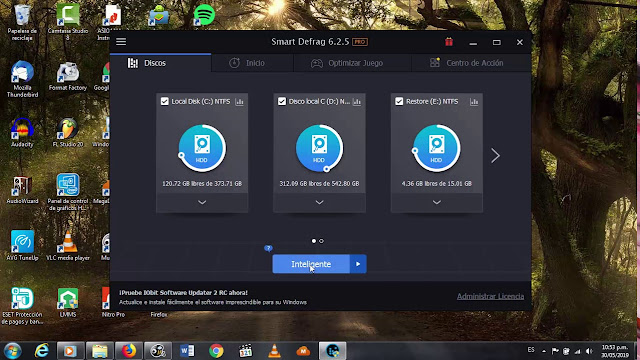Minimize the Smart Defrag window
The image size is (640, 360).
click(473, 42)
